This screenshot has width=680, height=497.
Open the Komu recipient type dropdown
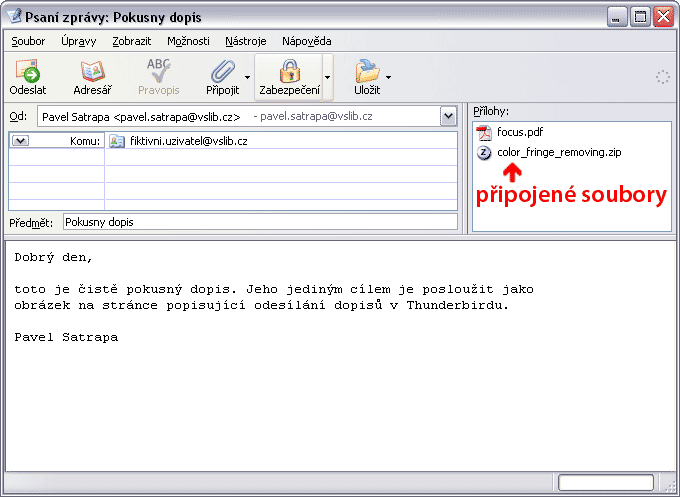(20, 141)
